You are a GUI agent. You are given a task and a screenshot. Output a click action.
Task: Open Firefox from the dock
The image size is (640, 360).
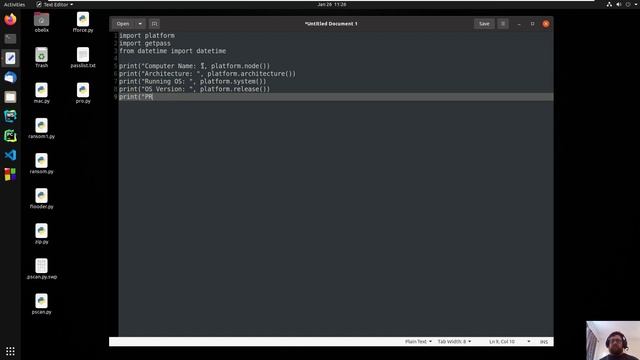[x=10, y=19]
